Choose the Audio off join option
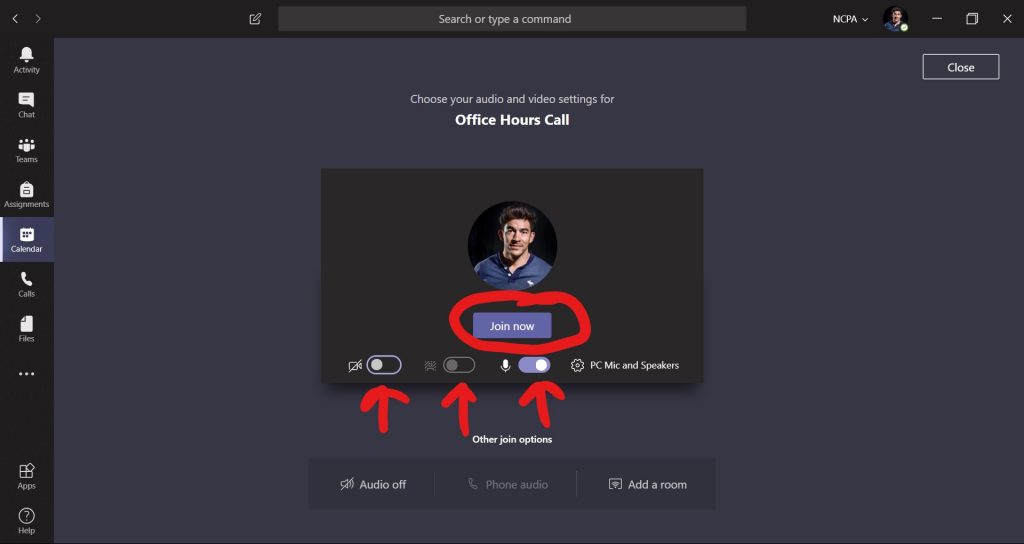The width and height of the screenshot is (1024, 544). point(373,484)
